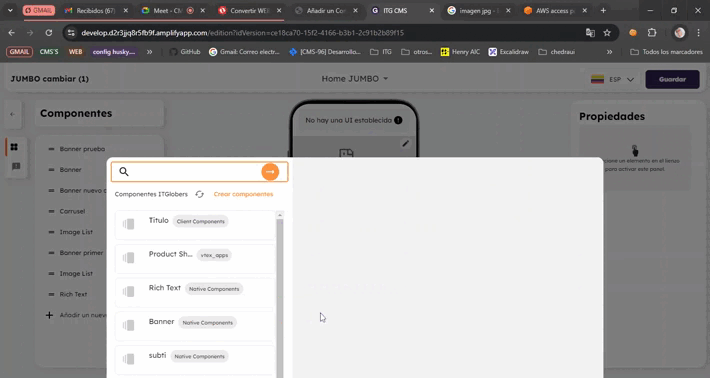Click the Titulo component icon
The image size is (710, 378).
pyautogui.click(x=129, y=224)
